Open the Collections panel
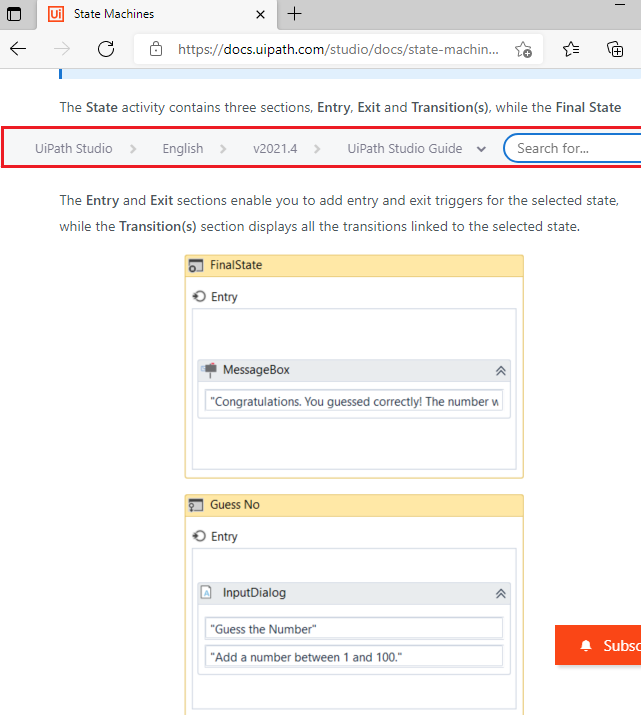Viewport: 641px width, 715px height. [615, 49]
